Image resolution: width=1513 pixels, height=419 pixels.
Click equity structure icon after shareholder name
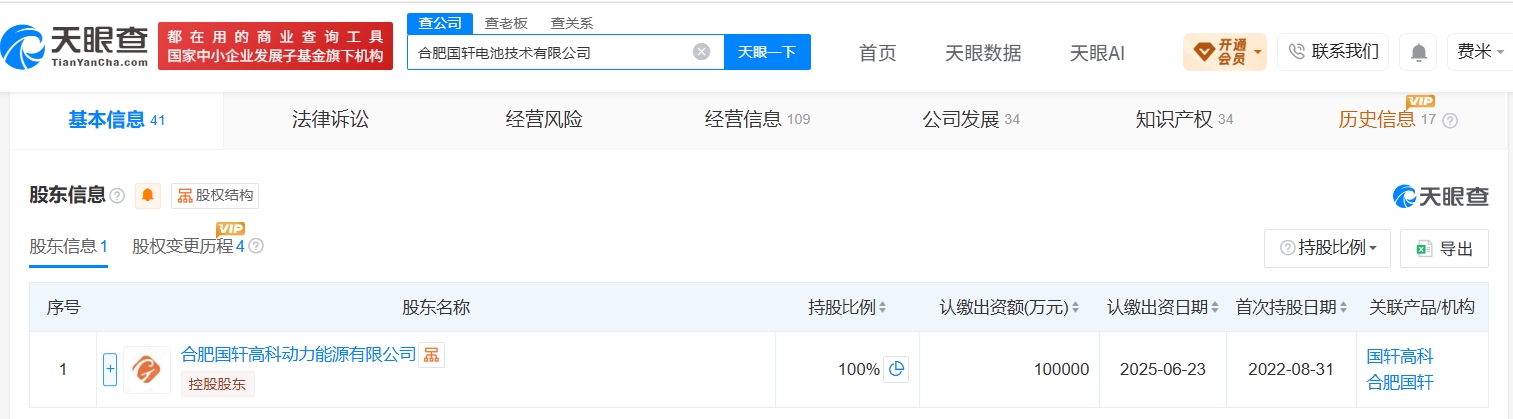pos(431,354)
